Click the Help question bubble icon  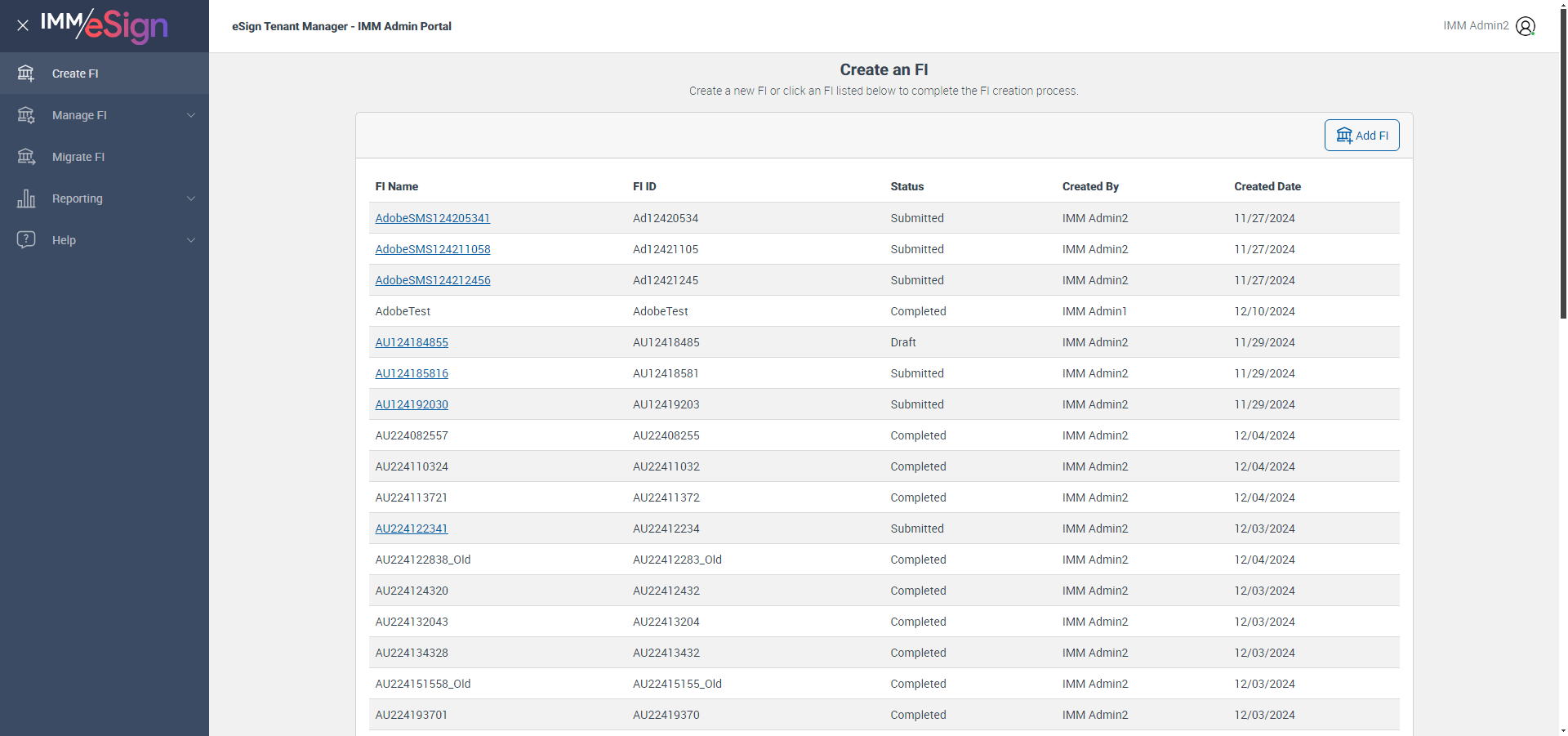point(26,240)
